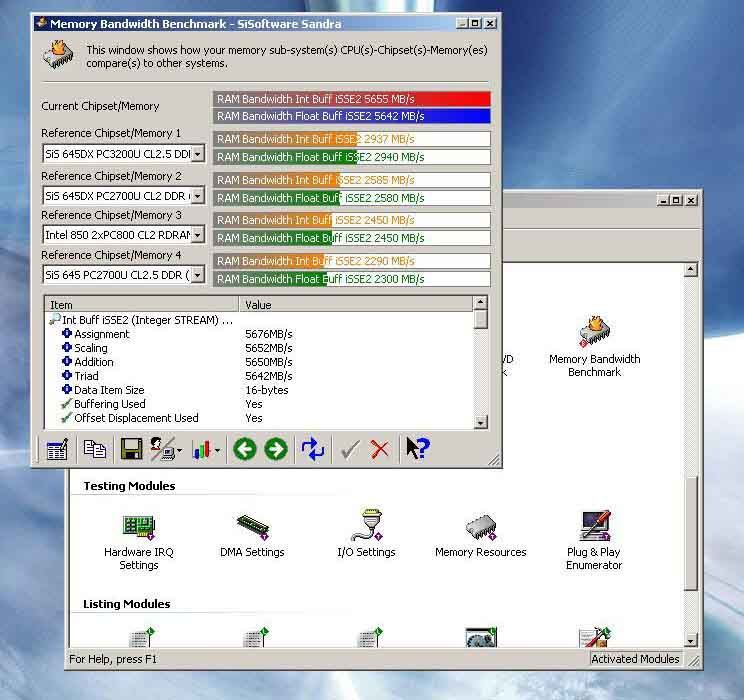Screen dimensions: 744x700
Task: Click the gray checkmark OK icon
Action: (x=350, y=449)
